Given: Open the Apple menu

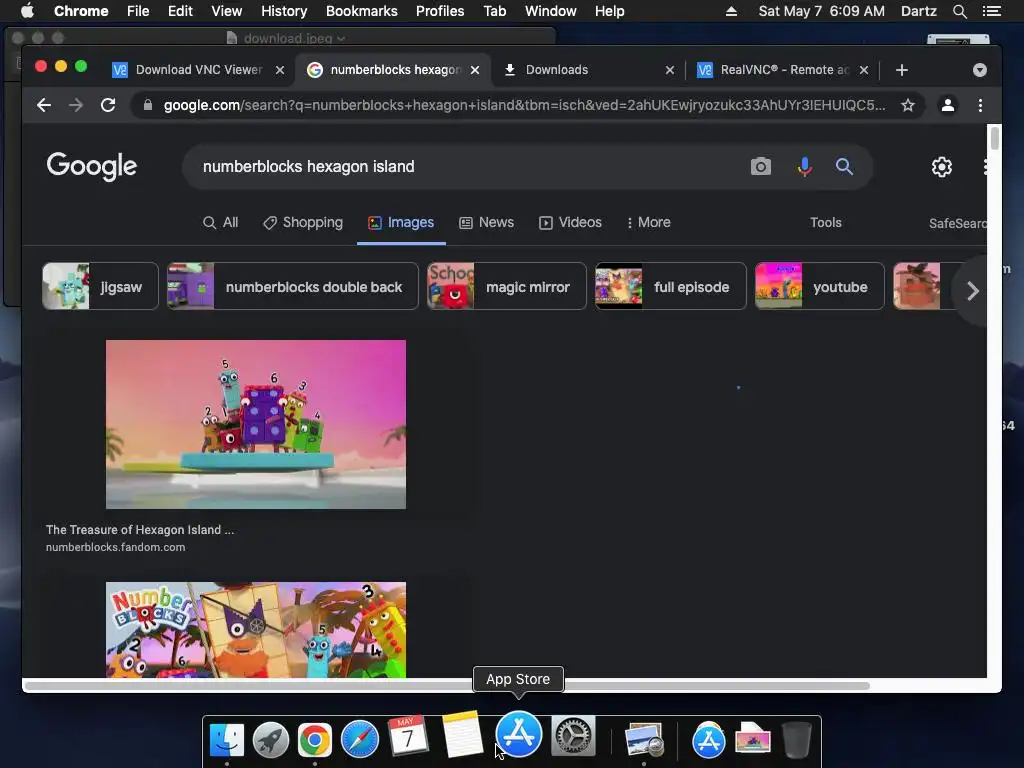Looking at the screenshot, I should click(27, 11).
